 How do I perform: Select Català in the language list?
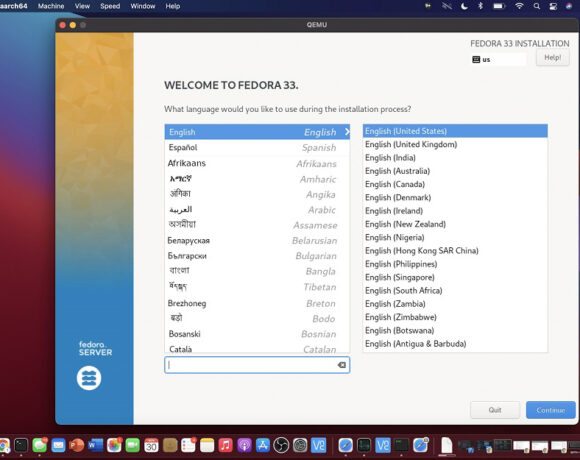[x=257, y=348]
